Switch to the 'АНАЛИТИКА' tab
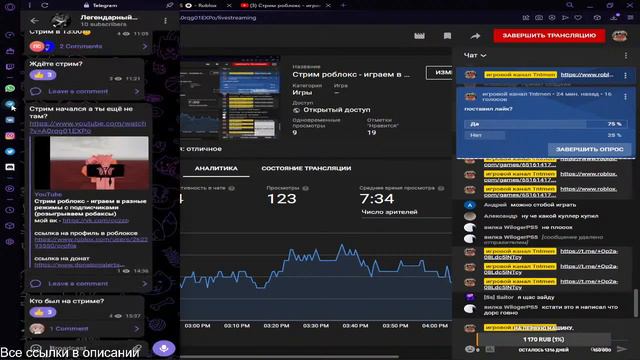The width and height of the screenshot is (640, 360). [216, 168]
